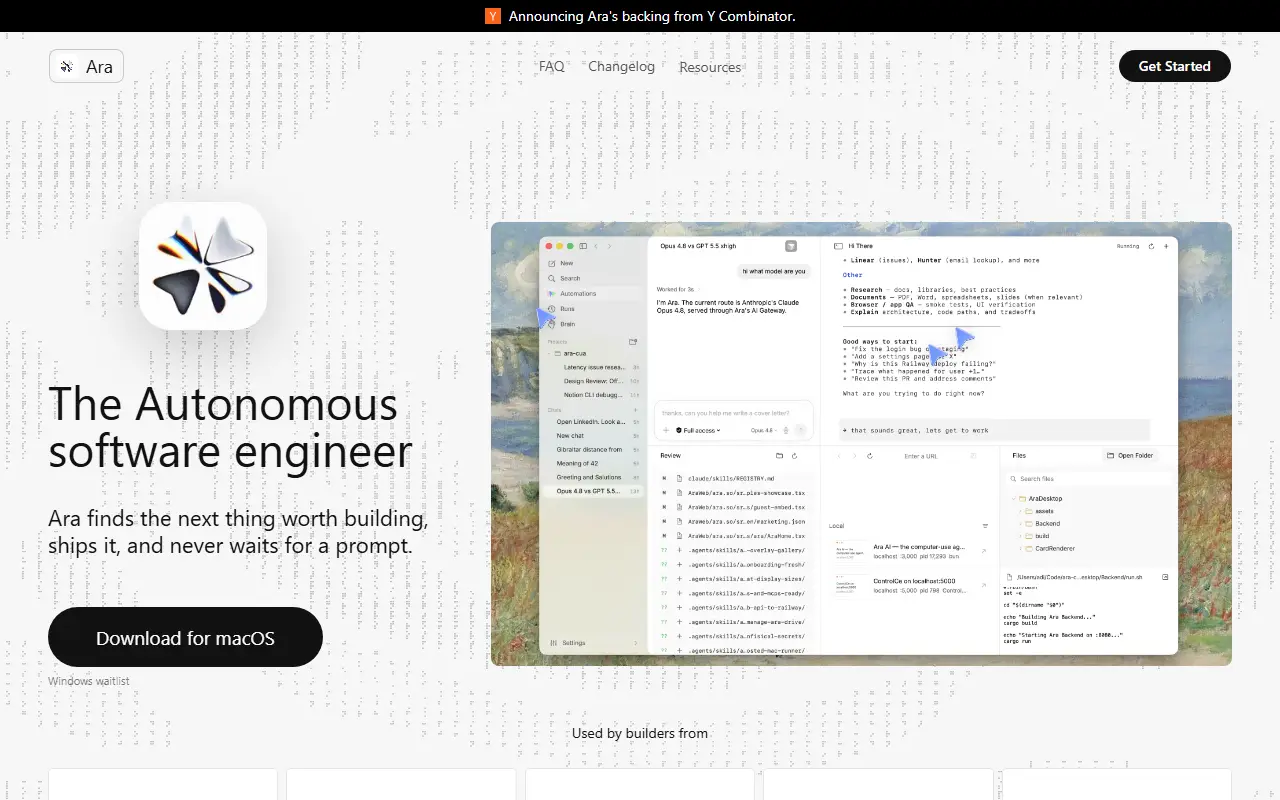The image size is (1280, 800).
Task: Go forward using the app title bar arrow
Action: coord(609,246)
